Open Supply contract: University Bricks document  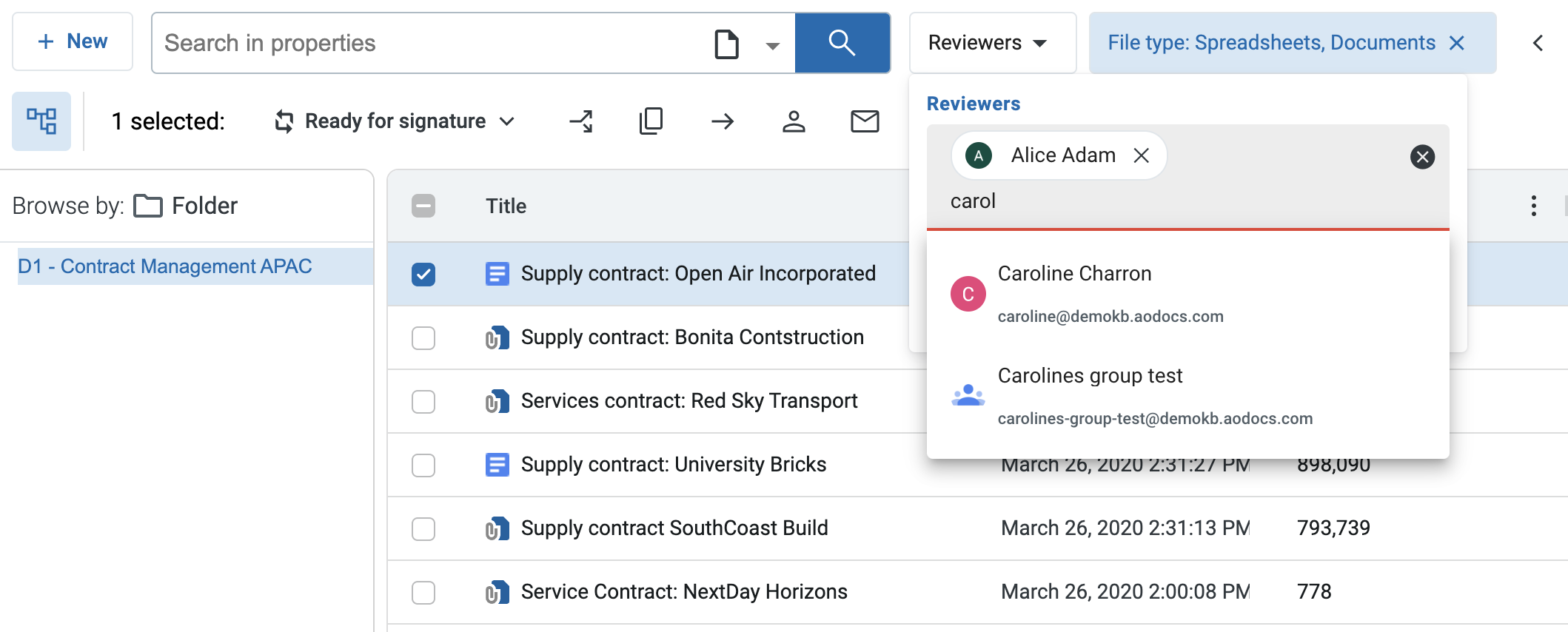click(x=674, y=465)
